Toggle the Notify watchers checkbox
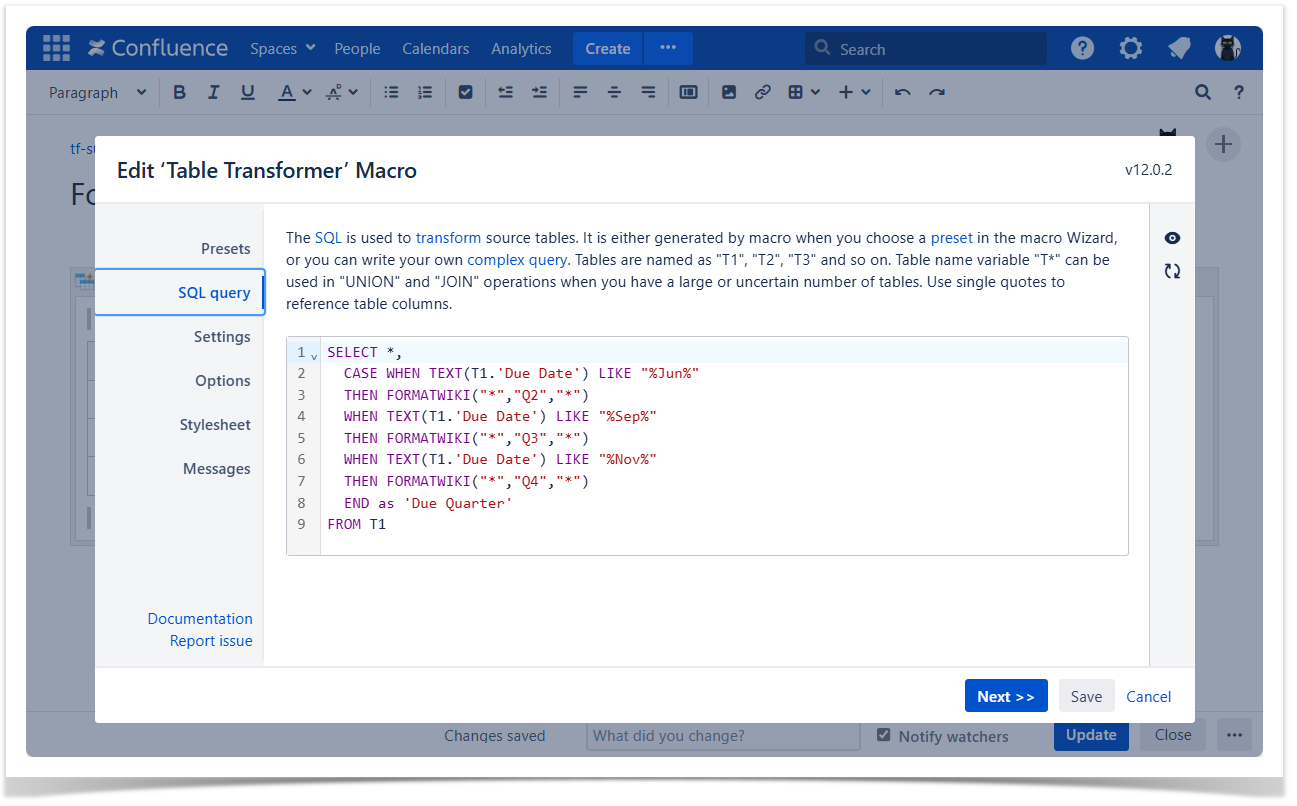The image size is (1297, 806). click(x=883, y=735)
